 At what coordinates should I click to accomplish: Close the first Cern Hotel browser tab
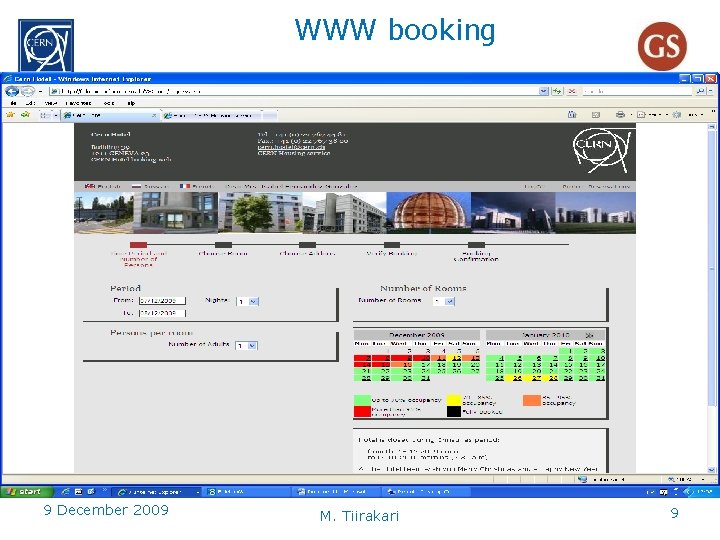pyautogui.click(x=154, y=115)
